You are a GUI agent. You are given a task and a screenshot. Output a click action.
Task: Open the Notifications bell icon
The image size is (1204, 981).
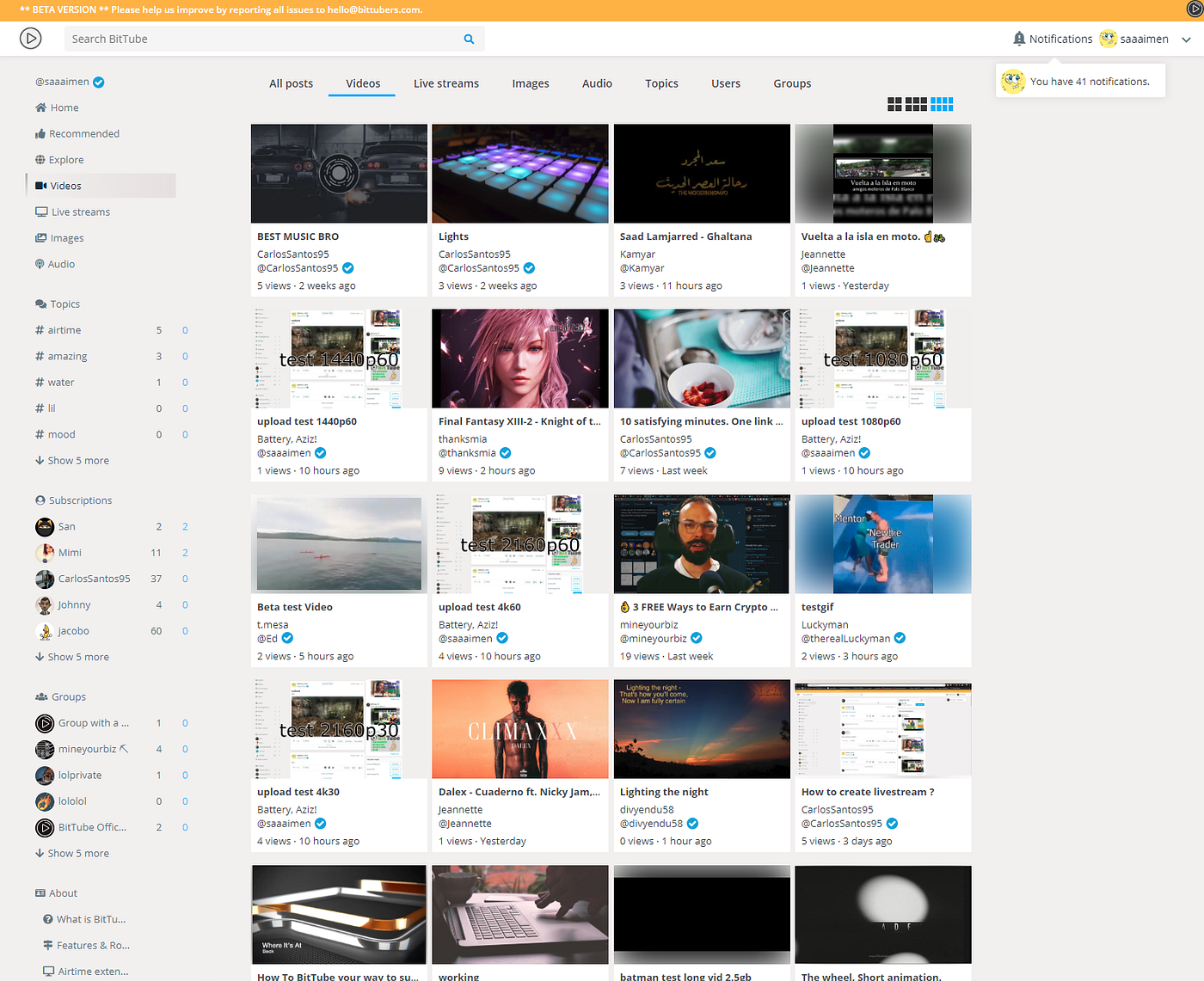1019,39
